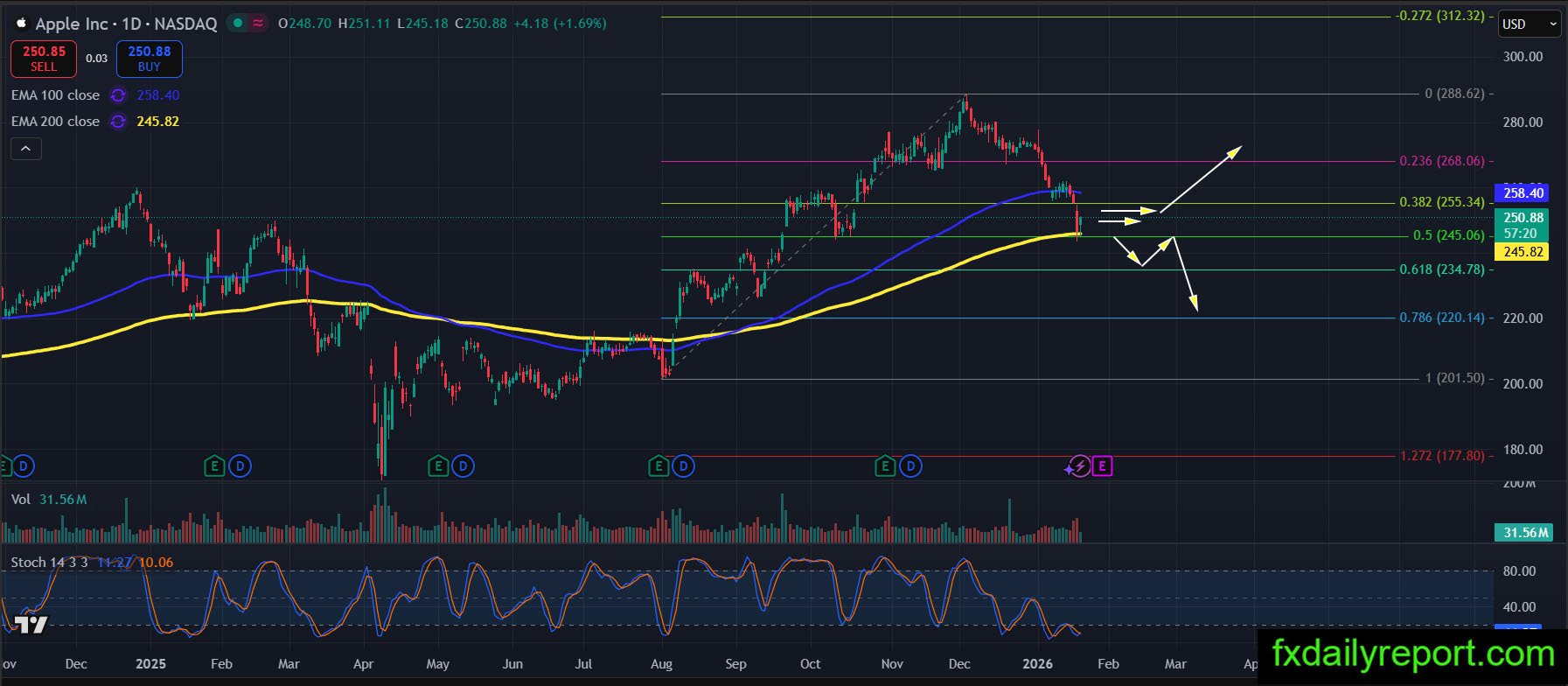The width and height of the screenshot is (1568, 686).
Task: Click the blue 250.88 BUY button
Action: [150, 59]
